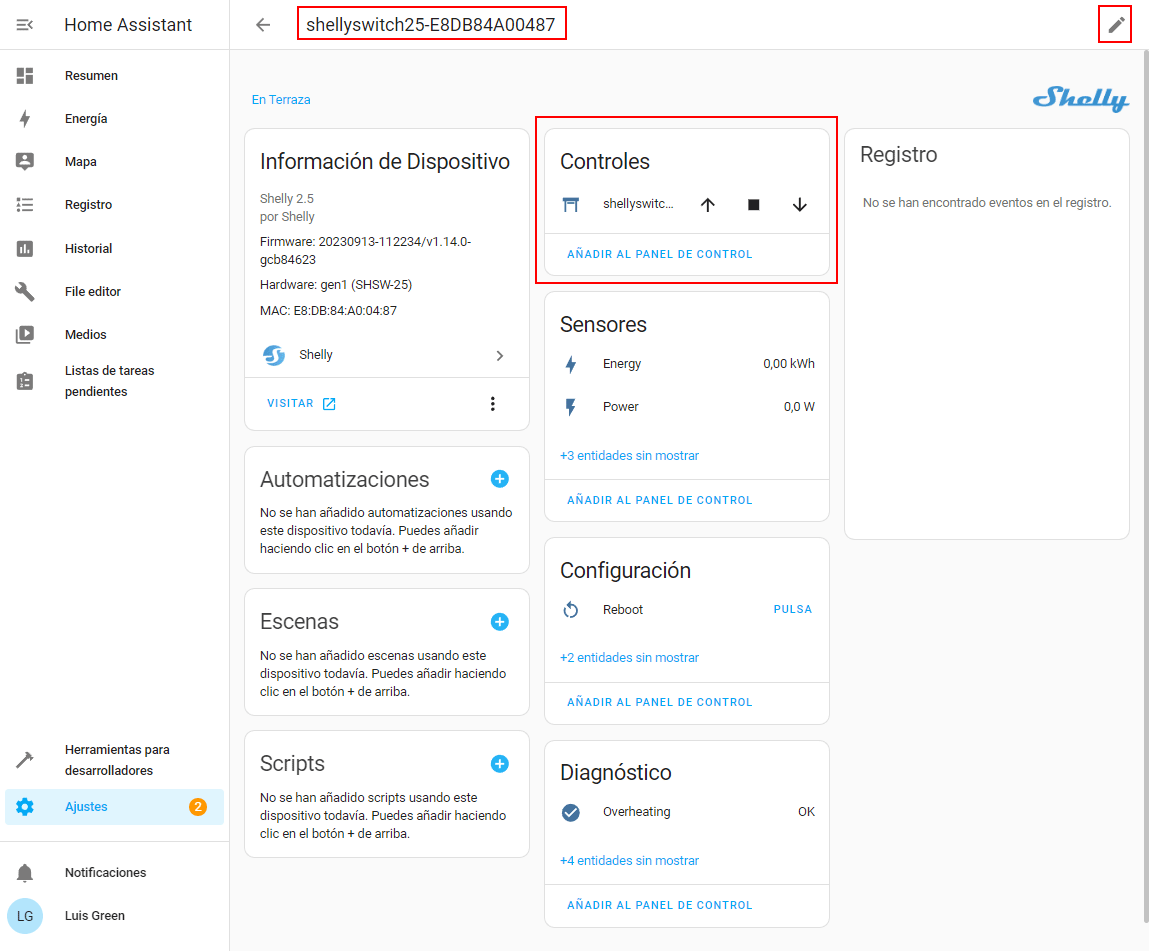Collapse the sidebar with the menu icon
This screenshot has height=951, width=1149.
click(x=25, y=25)
